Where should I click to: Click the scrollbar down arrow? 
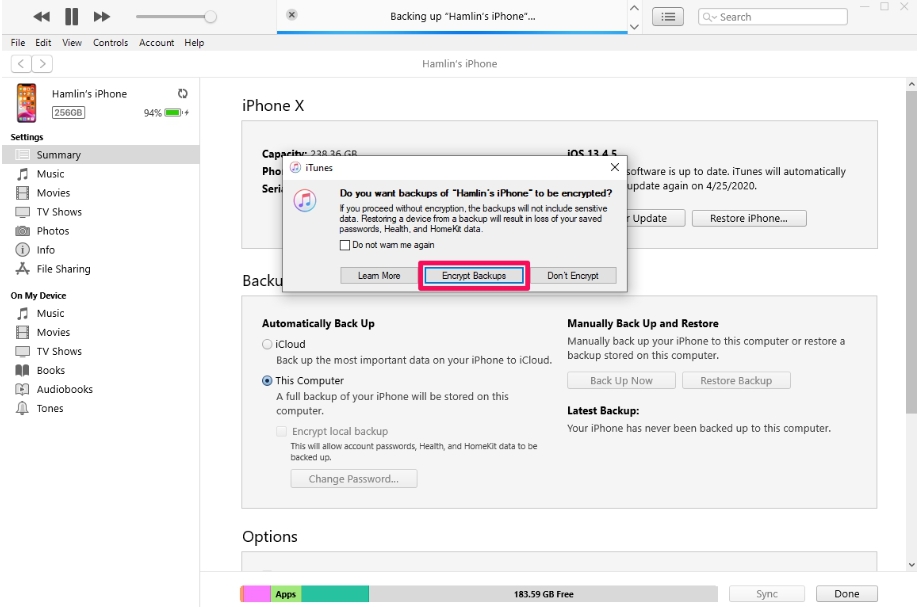911,565
